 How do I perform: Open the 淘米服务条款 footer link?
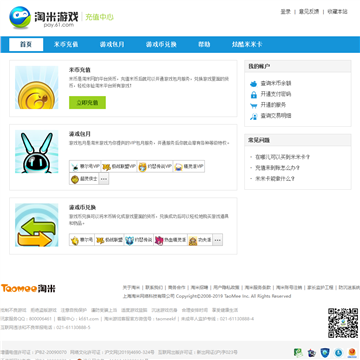(x=258, y=288)
